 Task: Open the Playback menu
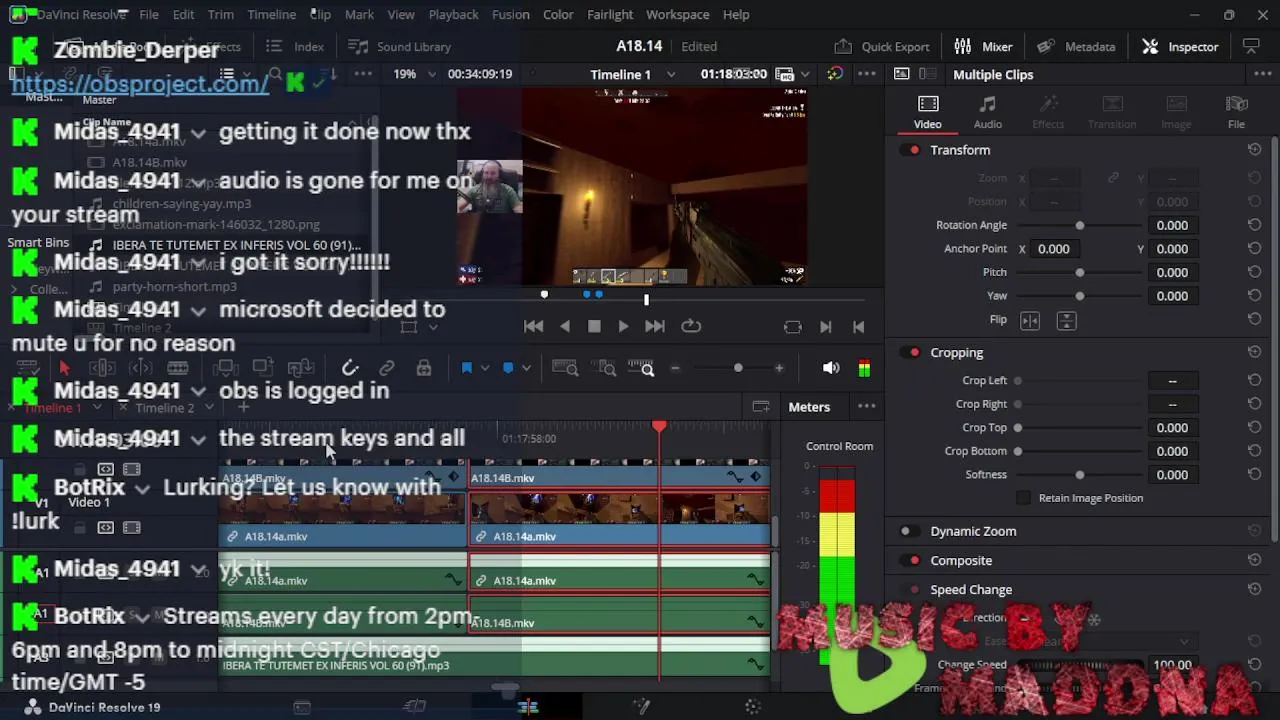click(453, 15)
